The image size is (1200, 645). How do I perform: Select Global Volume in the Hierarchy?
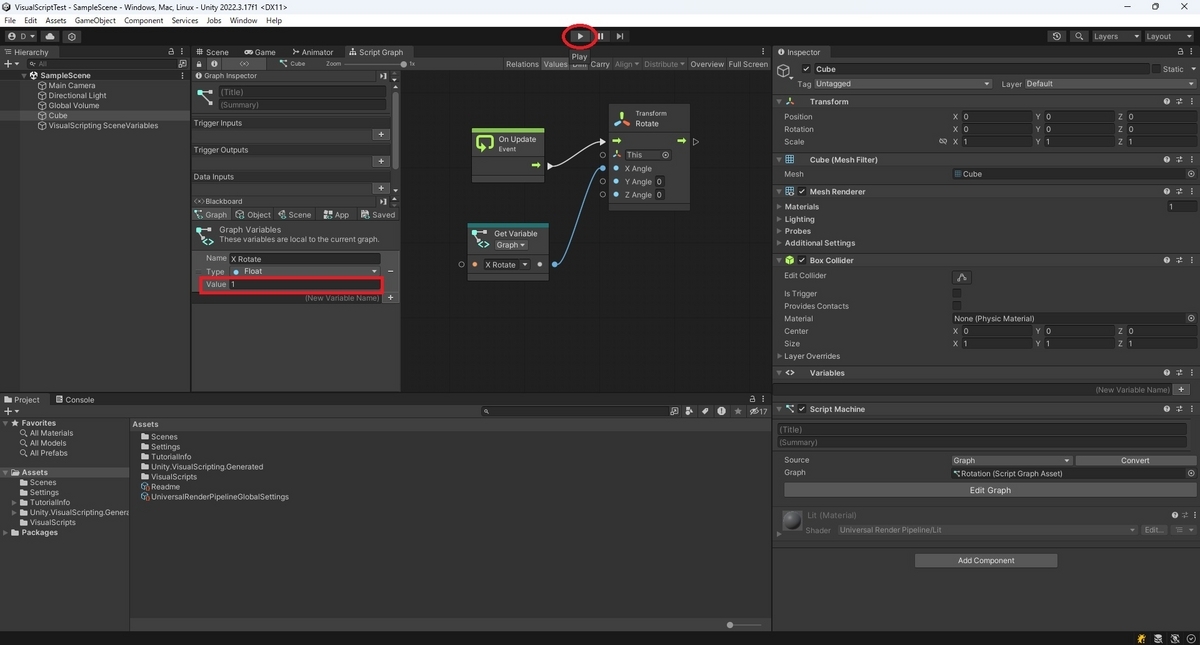coord(73,106)
